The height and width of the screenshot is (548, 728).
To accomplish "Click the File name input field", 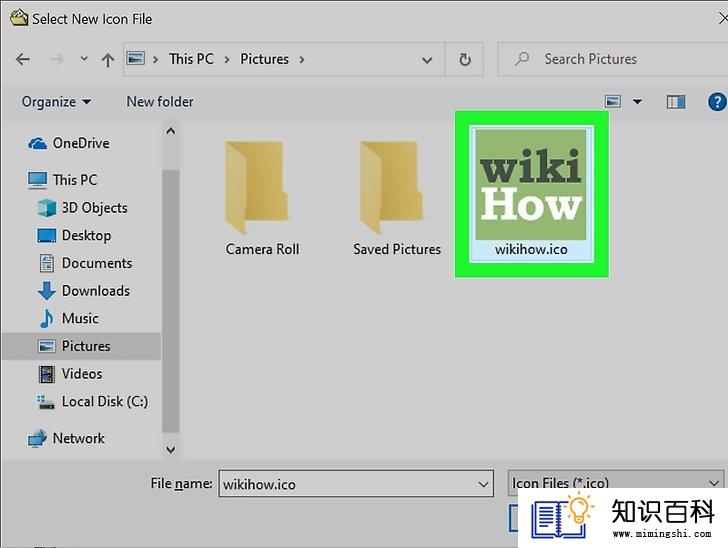I will pos(356,484).
